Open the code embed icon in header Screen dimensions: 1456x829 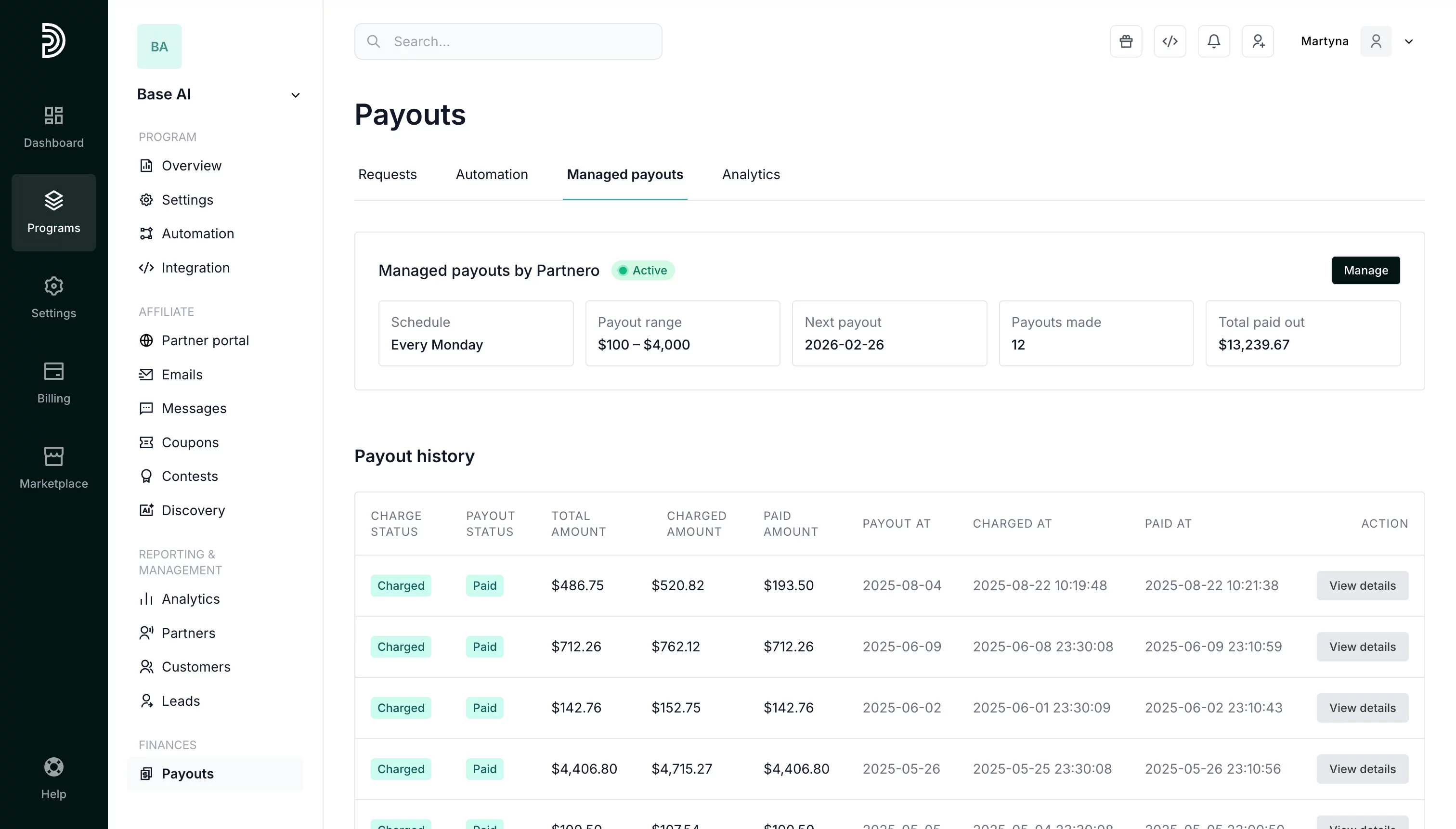click(1169, 41)
